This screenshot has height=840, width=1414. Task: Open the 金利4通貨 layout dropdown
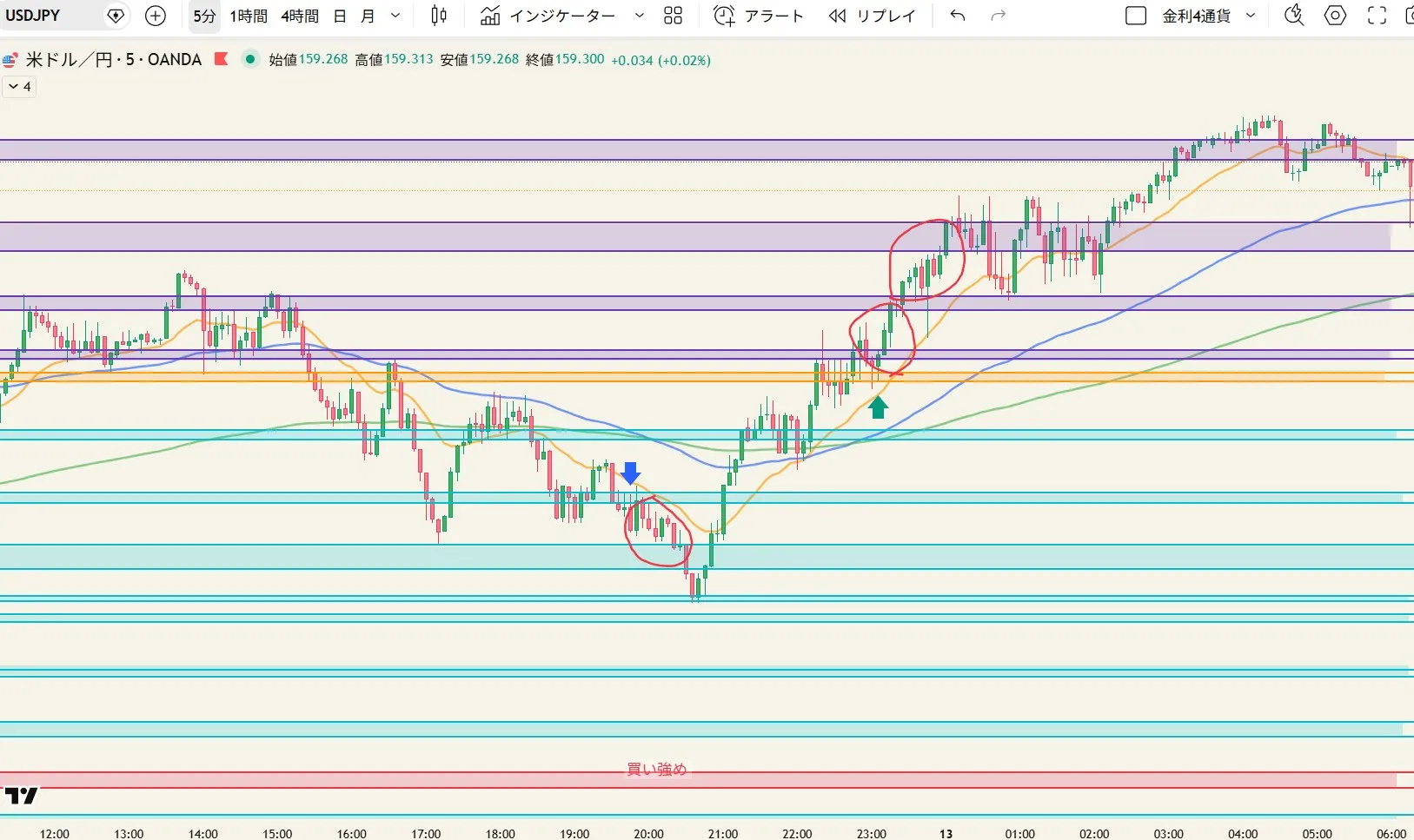(x=1251, y=16)
